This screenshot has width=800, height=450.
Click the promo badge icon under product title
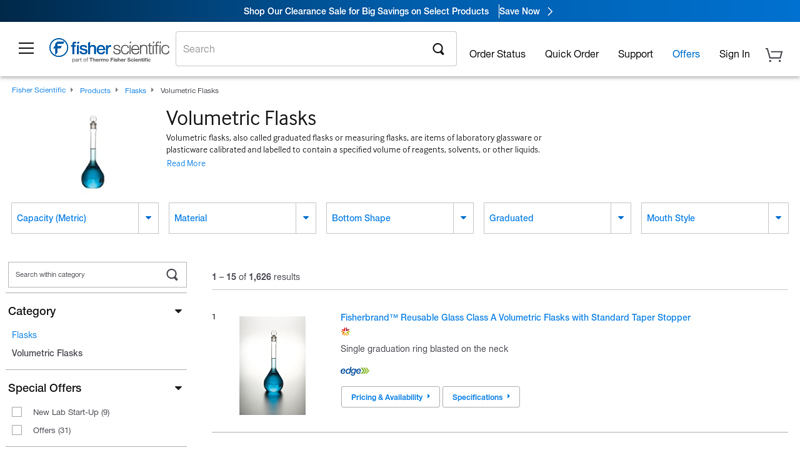(345, 332)
